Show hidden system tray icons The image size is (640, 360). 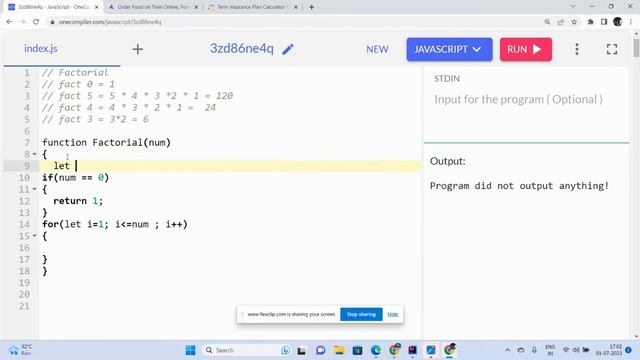507,350
